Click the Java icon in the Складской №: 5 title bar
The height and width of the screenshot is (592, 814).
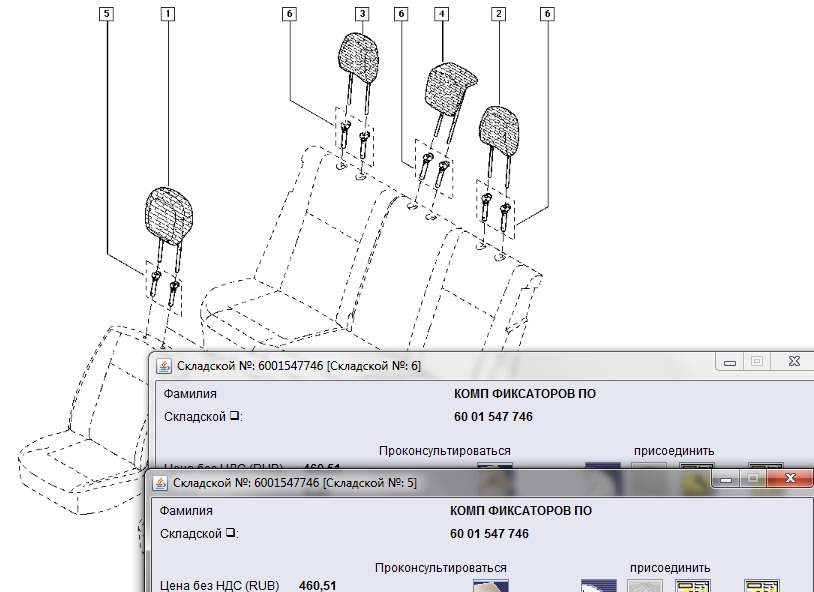click(x=160, y=482)
